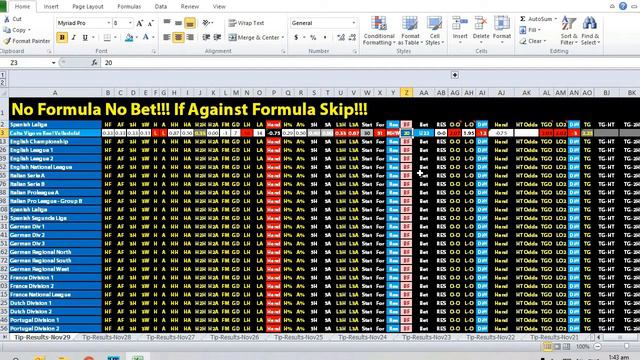Click the Format cells icon
Image resolution: width=640 pixels, height=360 pixels.
pos(502,23)
